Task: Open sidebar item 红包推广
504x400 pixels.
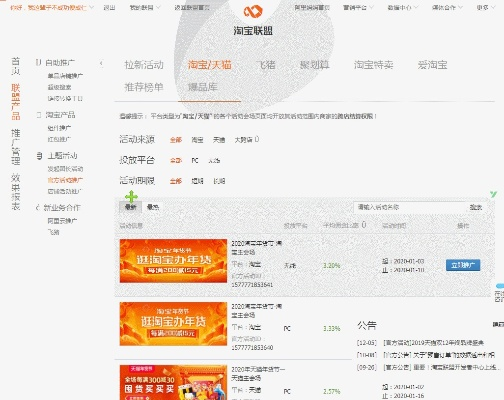Action: (x=59, y=139)
